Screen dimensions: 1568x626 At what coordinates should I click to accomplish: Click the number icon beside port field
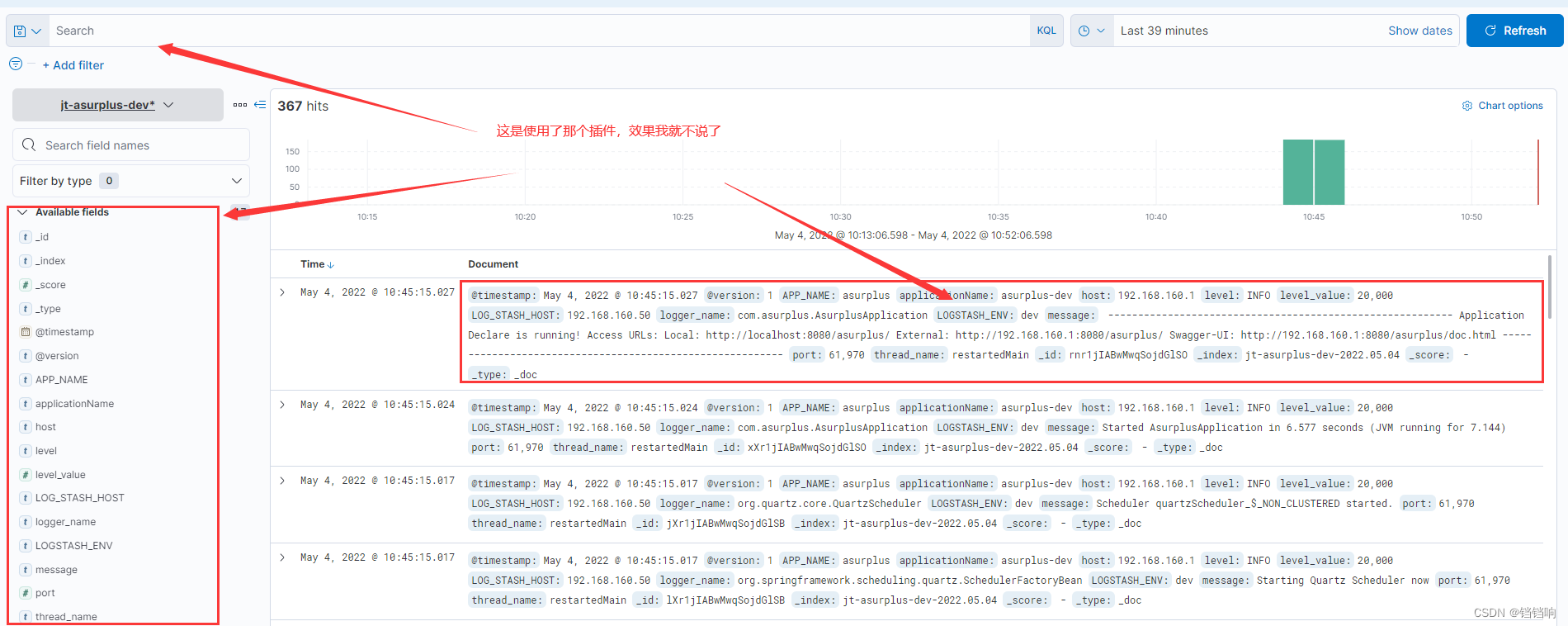26,593
